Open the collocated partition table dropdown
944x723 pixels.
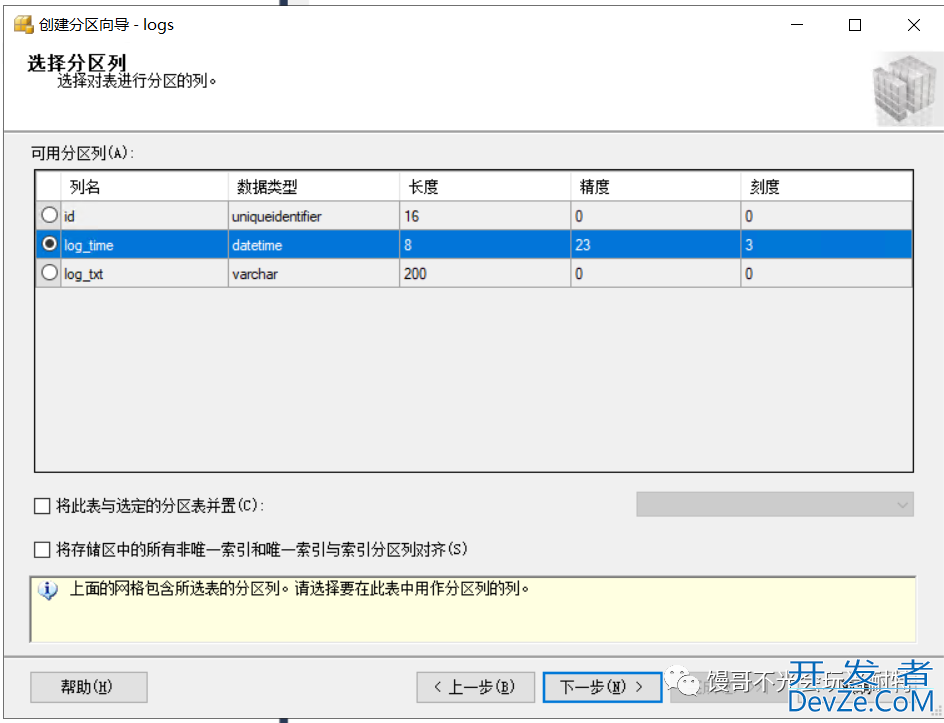coord(775,504)
